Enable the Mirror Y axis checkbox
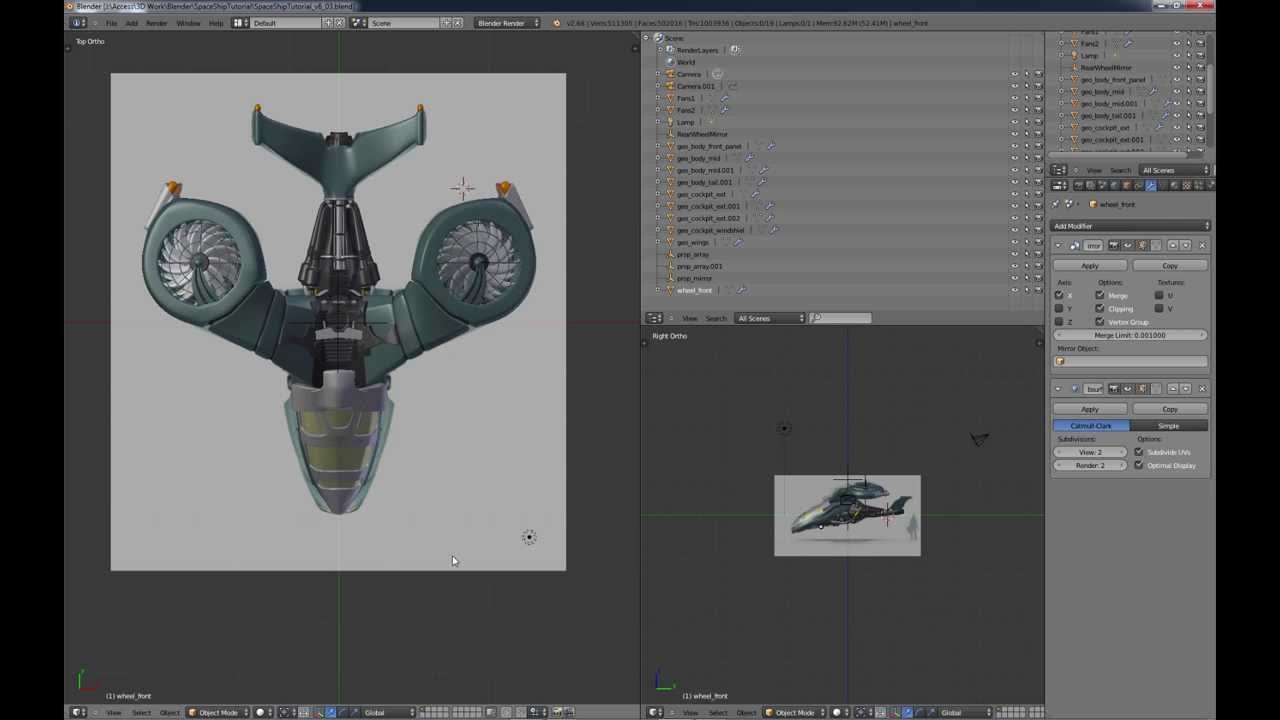 1059,308
